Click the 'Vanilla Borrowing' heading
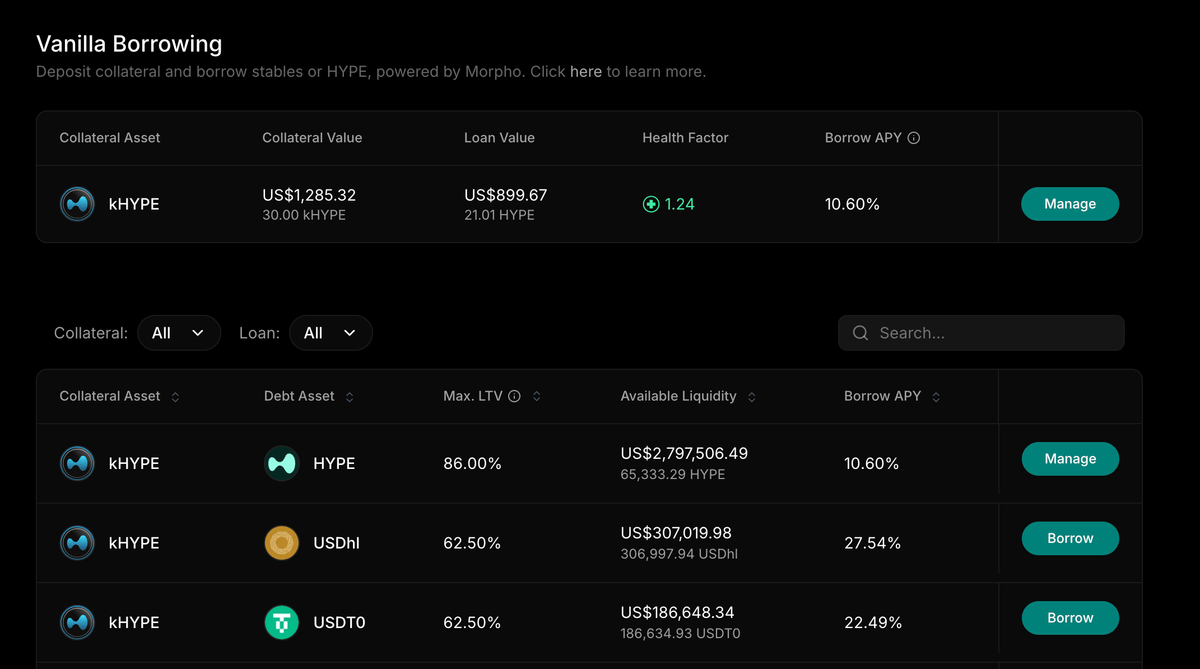The width and height of the screenshot is (1200, 669). click(x=129, y=44)
